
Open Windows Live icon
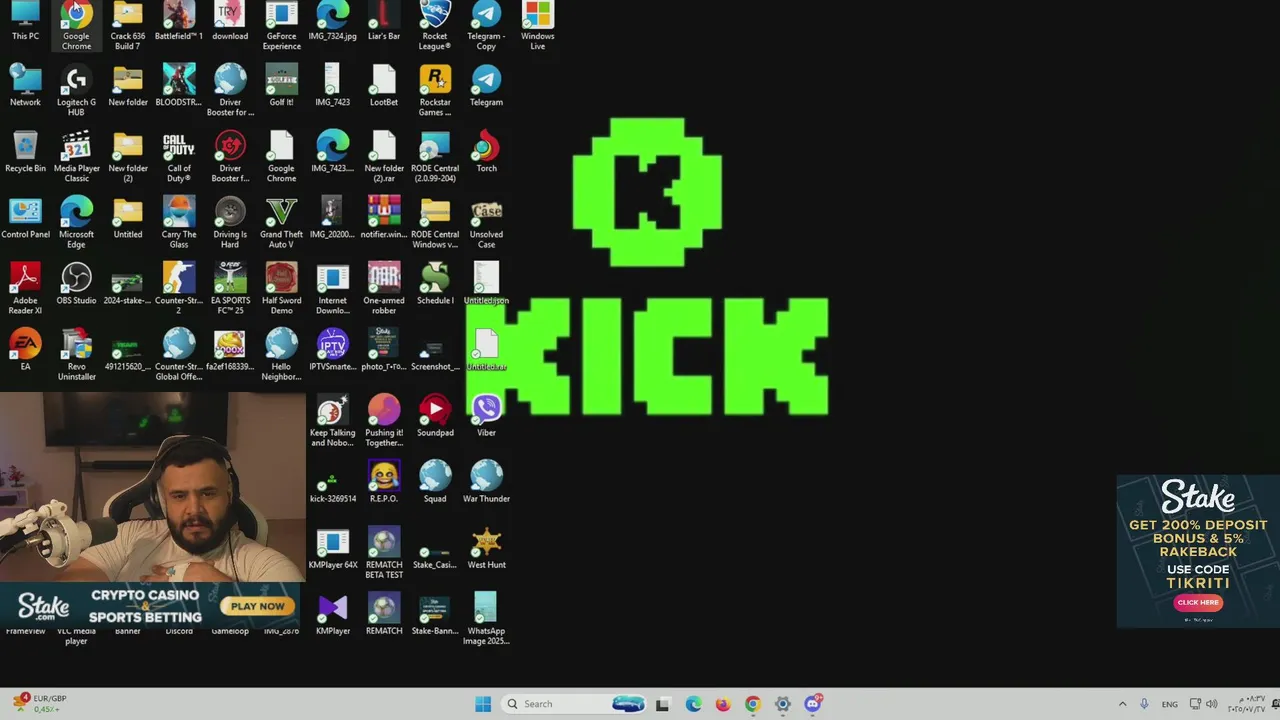coord(537,25)
